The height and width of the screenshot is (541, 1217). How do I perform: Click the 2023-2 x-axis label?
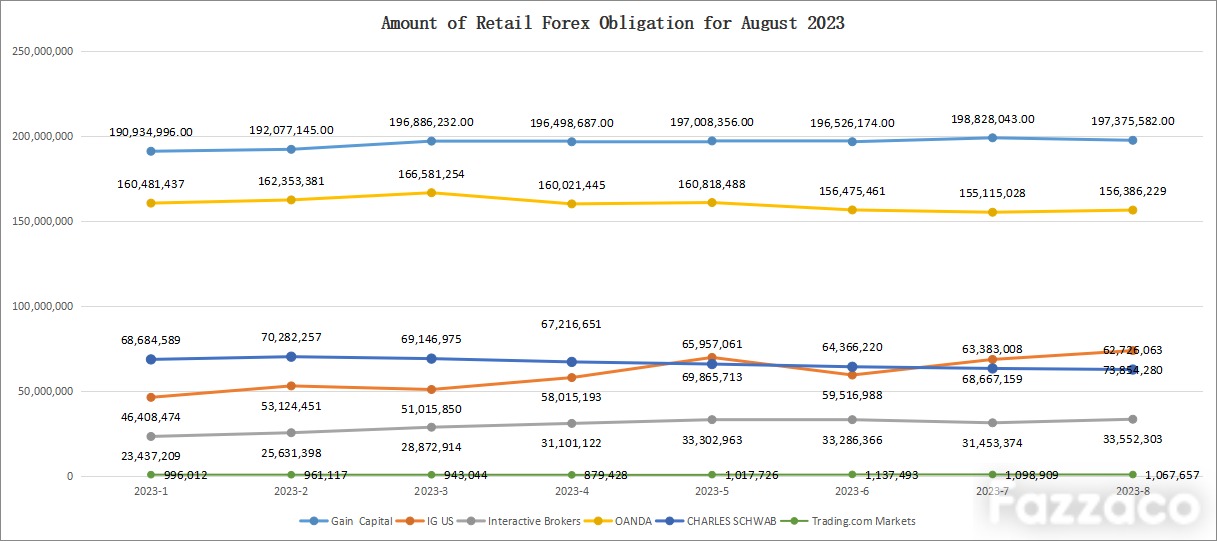tap(291, 492)
